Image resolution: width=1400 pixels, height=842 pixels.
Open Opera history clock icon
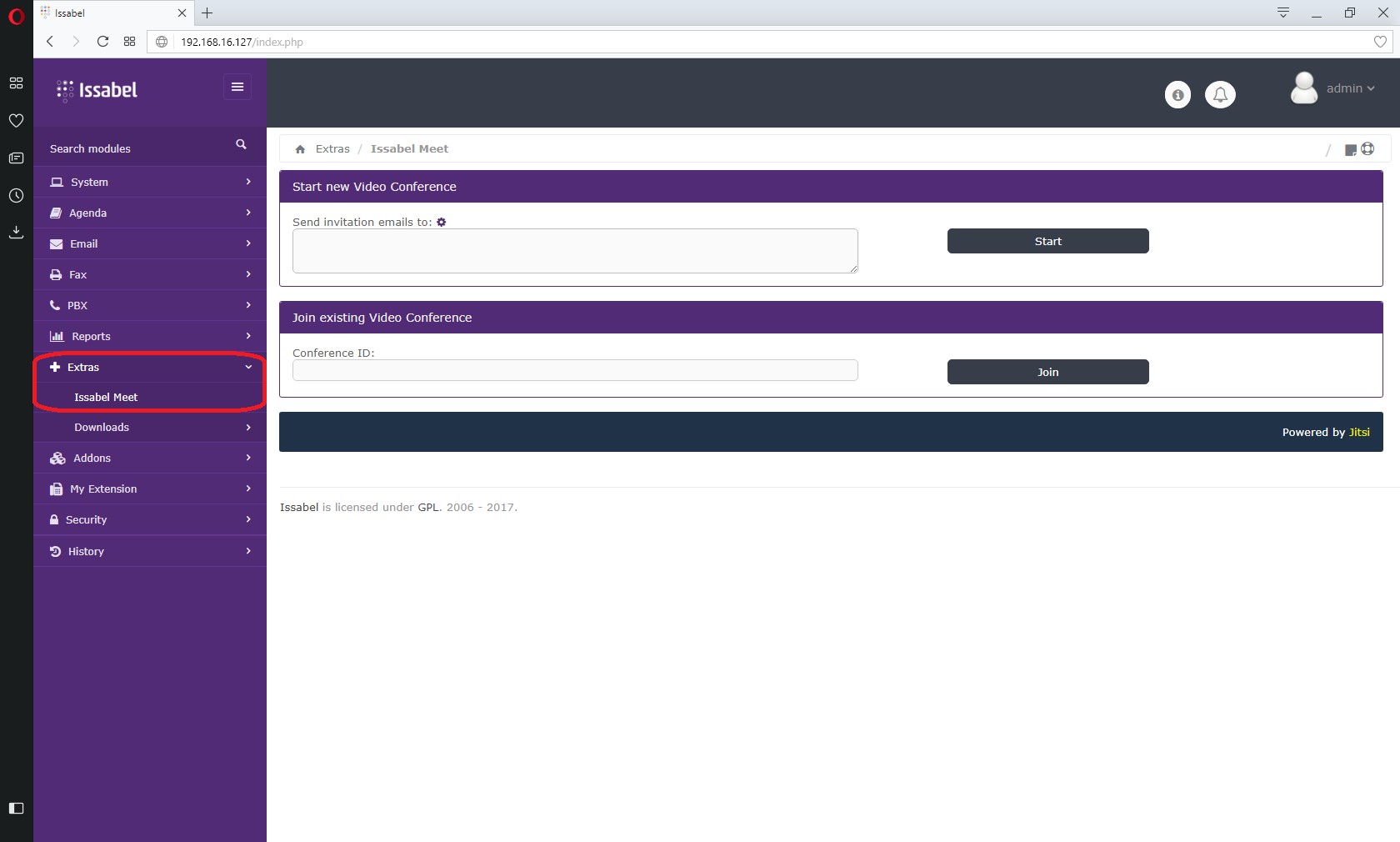[16, 196]
